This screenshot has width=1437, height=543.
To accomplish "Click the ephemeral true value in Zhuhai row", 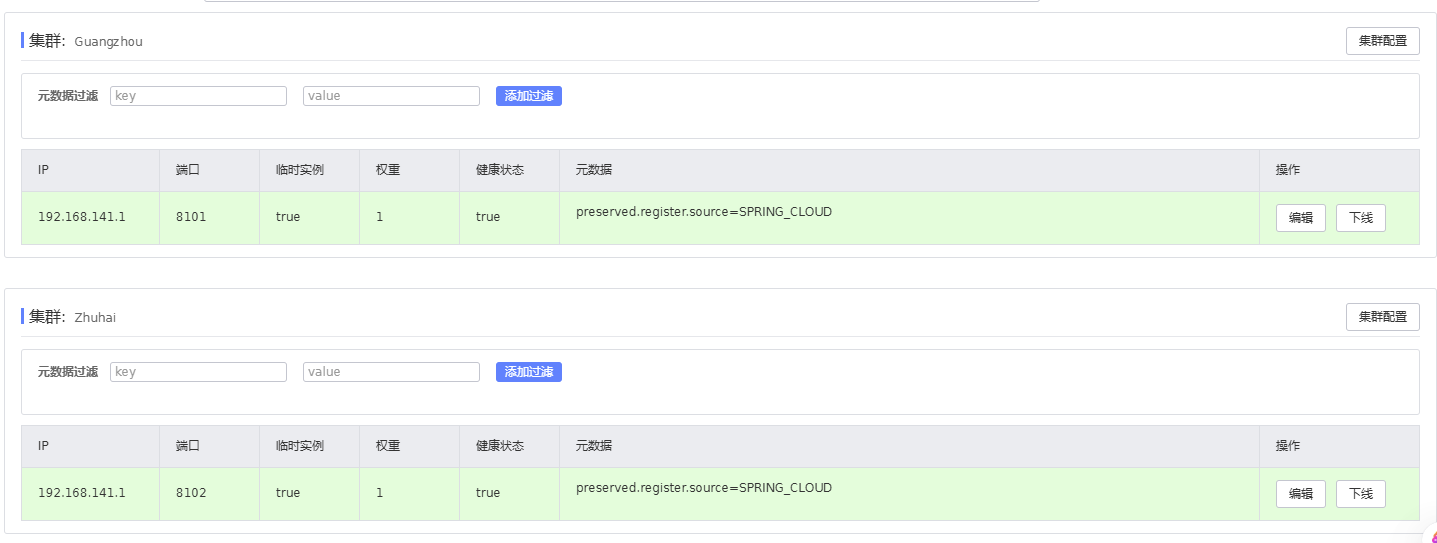I will pyautogui.click(x=288, y=493).
